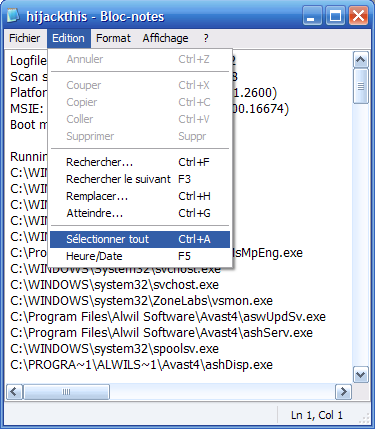Select Rechercher le suivant entry
375x429 pixels.
(140, 179)
